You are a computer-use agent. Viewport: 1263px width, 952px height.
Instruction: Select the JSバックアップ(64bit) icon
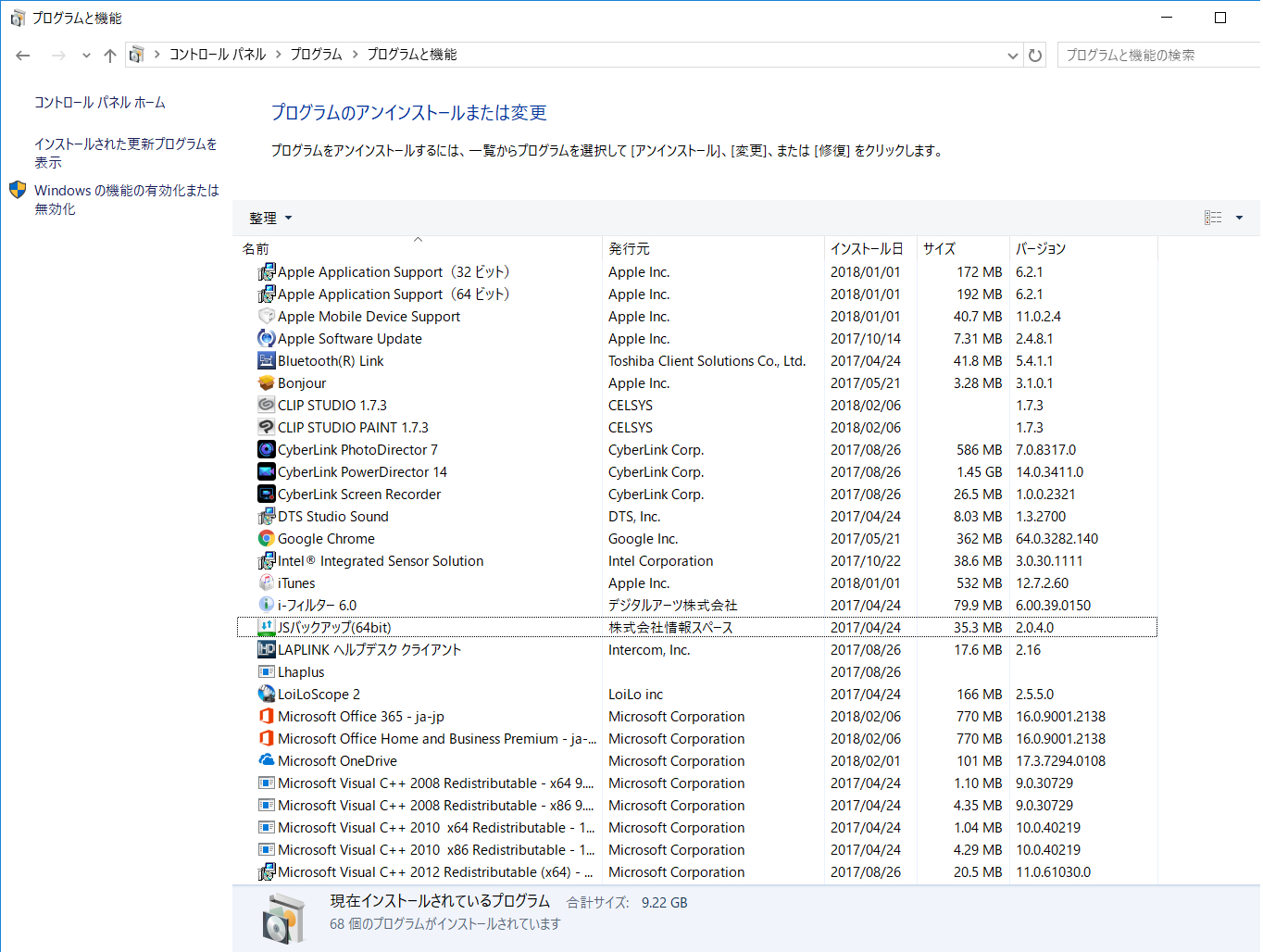click(267, 628)
